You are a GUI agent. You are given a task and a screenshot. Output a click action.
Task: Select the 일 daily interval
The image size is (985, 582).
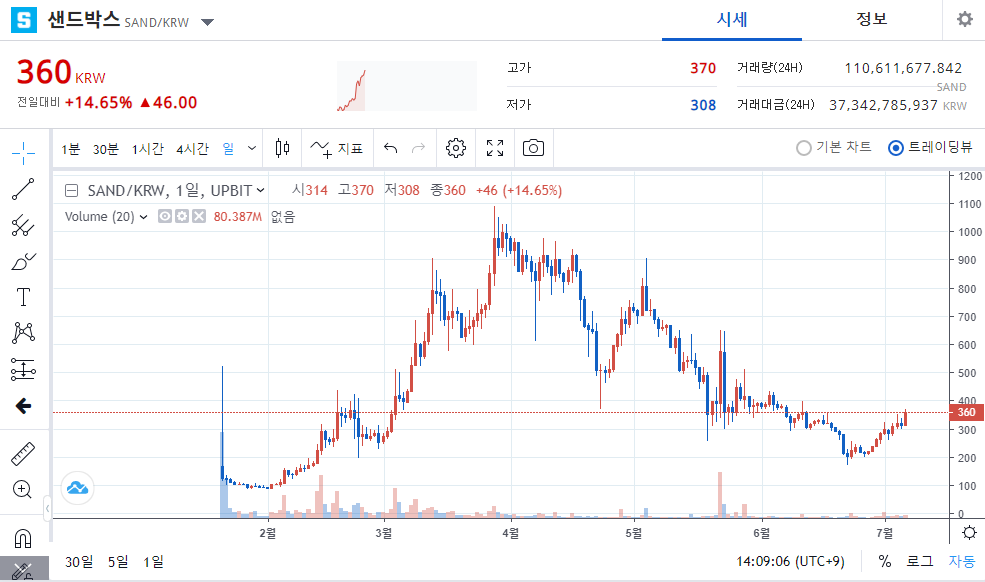pyautogui.click(x=228, y=149)
